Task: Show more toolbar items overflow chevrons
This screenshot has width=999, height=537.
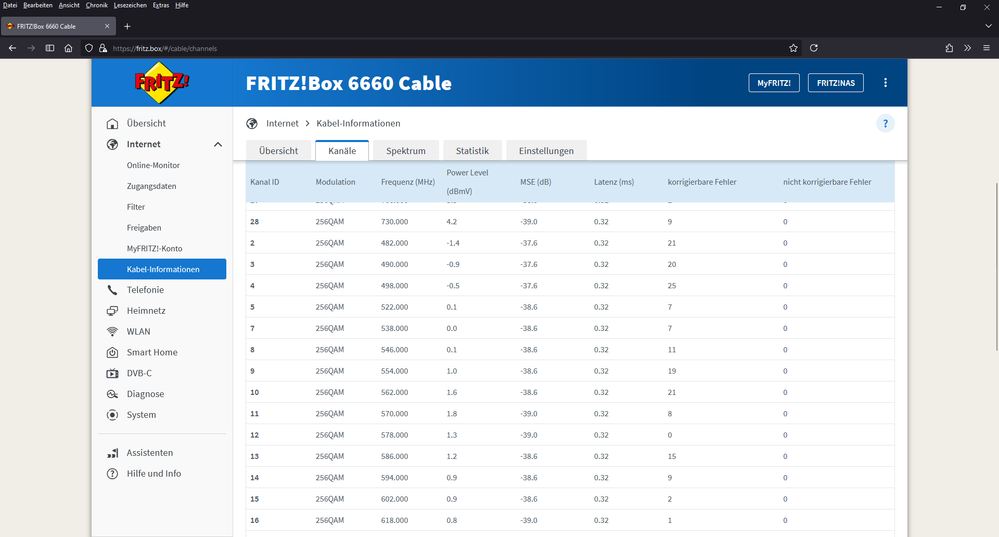Action: tap(968, 48)
